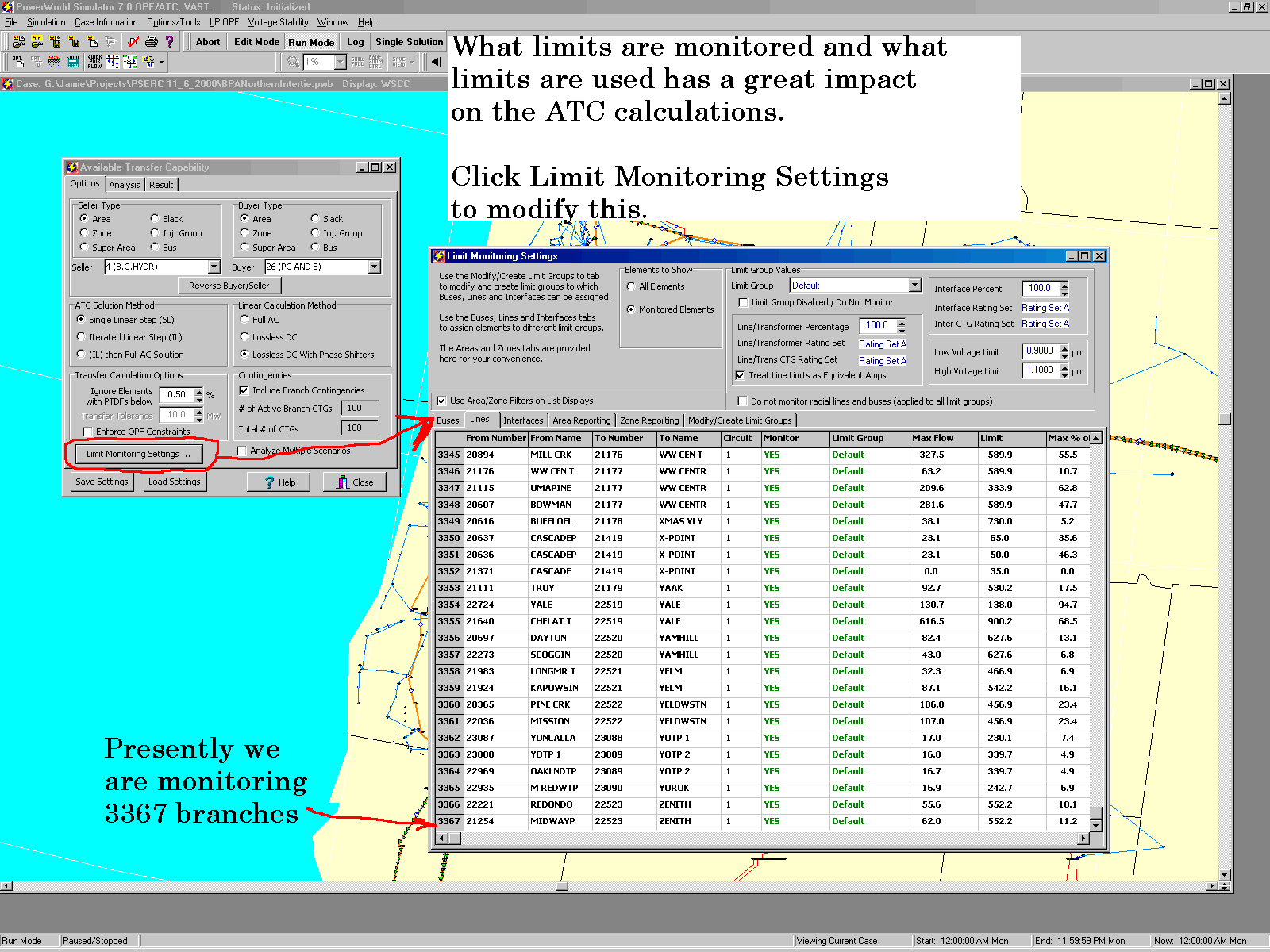
Task: Expand the Limit Group Default dropdown
Action: [x=914, y=285]
